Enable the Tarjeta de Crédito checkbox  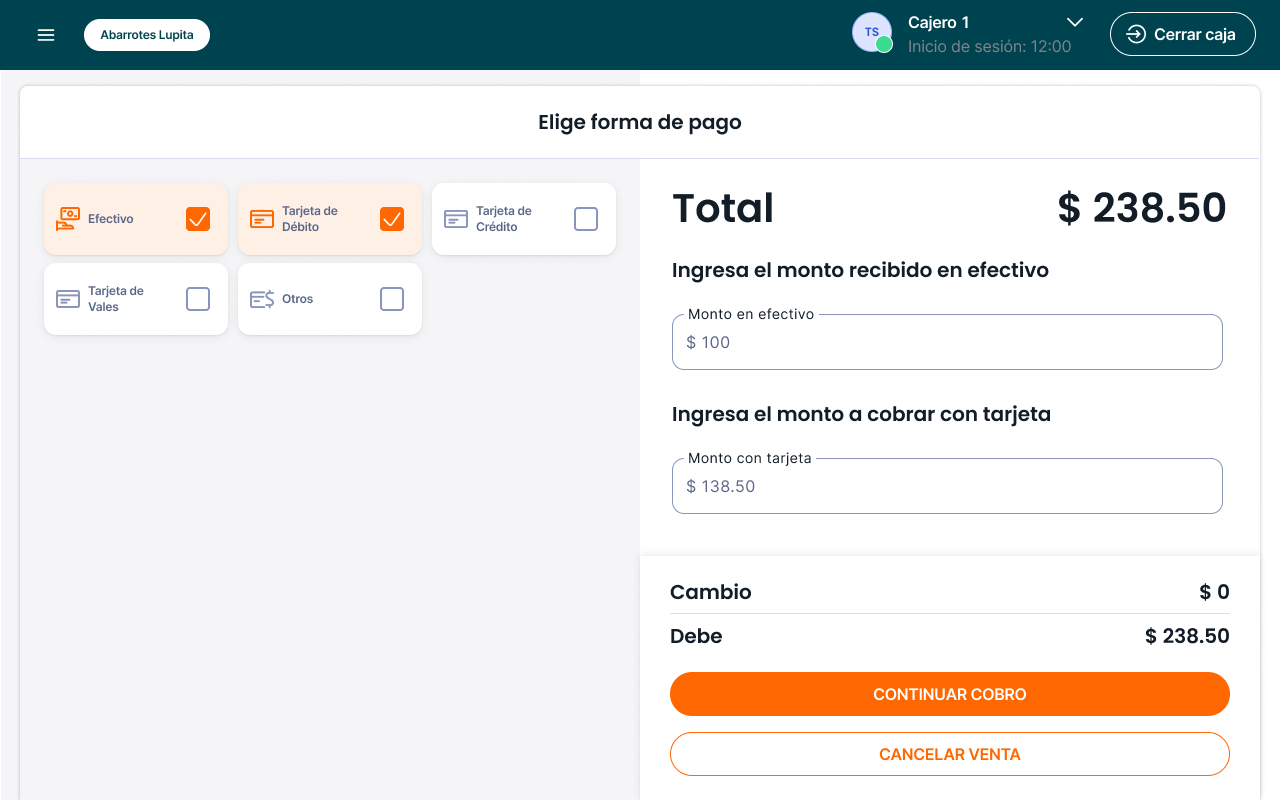pyautogui.click(x=586, y=219)
